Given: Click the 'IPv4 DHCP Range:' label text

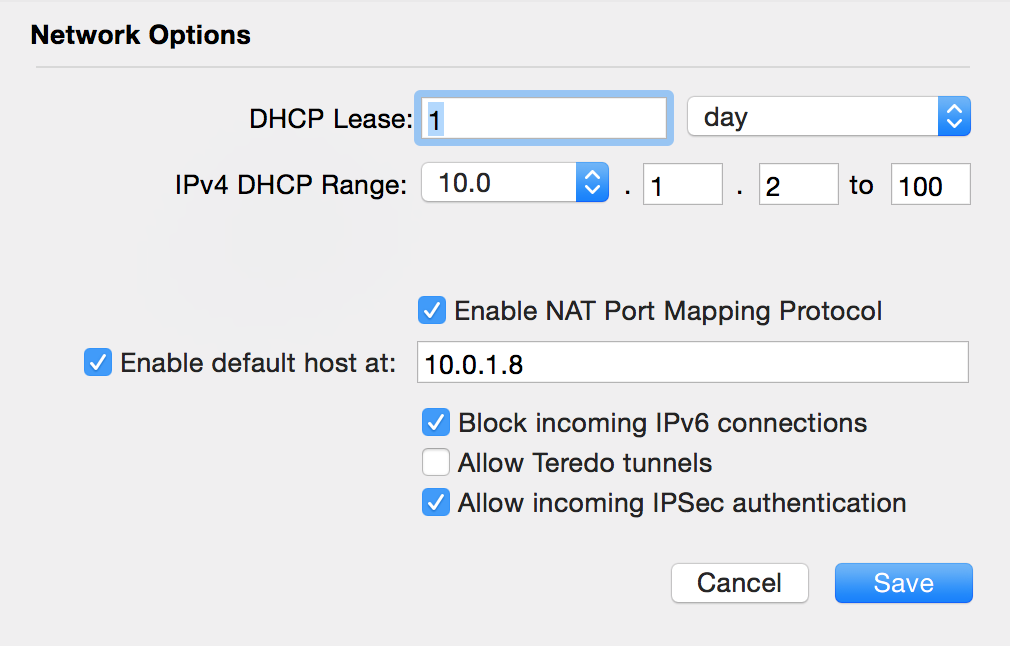Looking at the screenshot, I should pyautogui.click(x=291, y=185).
